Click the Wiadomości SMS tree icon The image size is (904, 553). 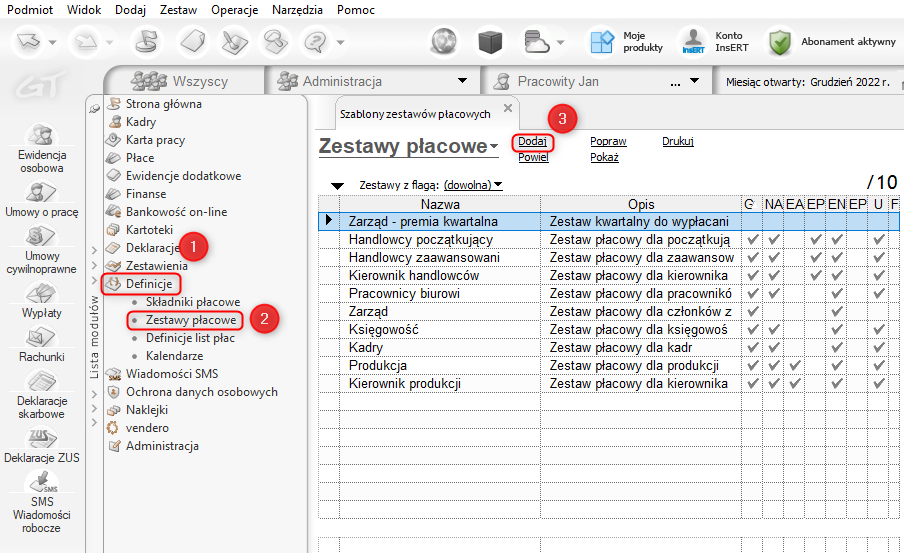(114, 374)
